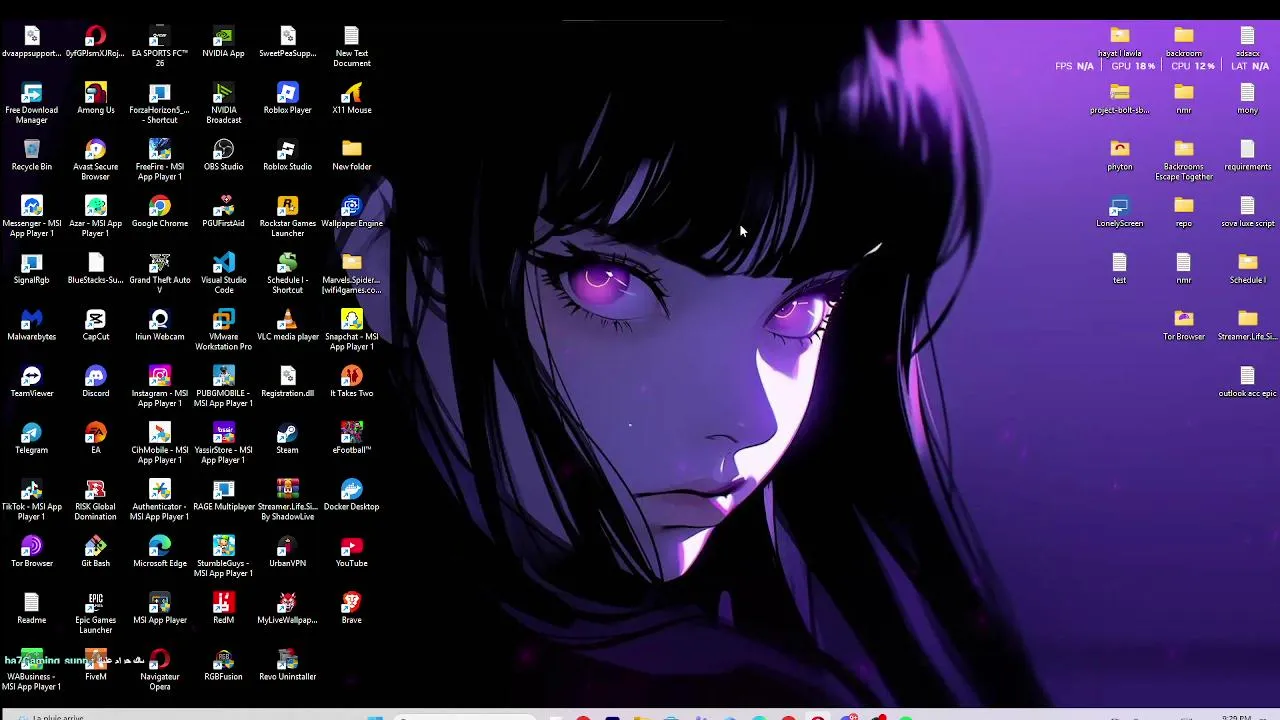This screenshot has height=720, width=1280.
Task: Launch It Takes Two
Action: (x=351, y=383)
